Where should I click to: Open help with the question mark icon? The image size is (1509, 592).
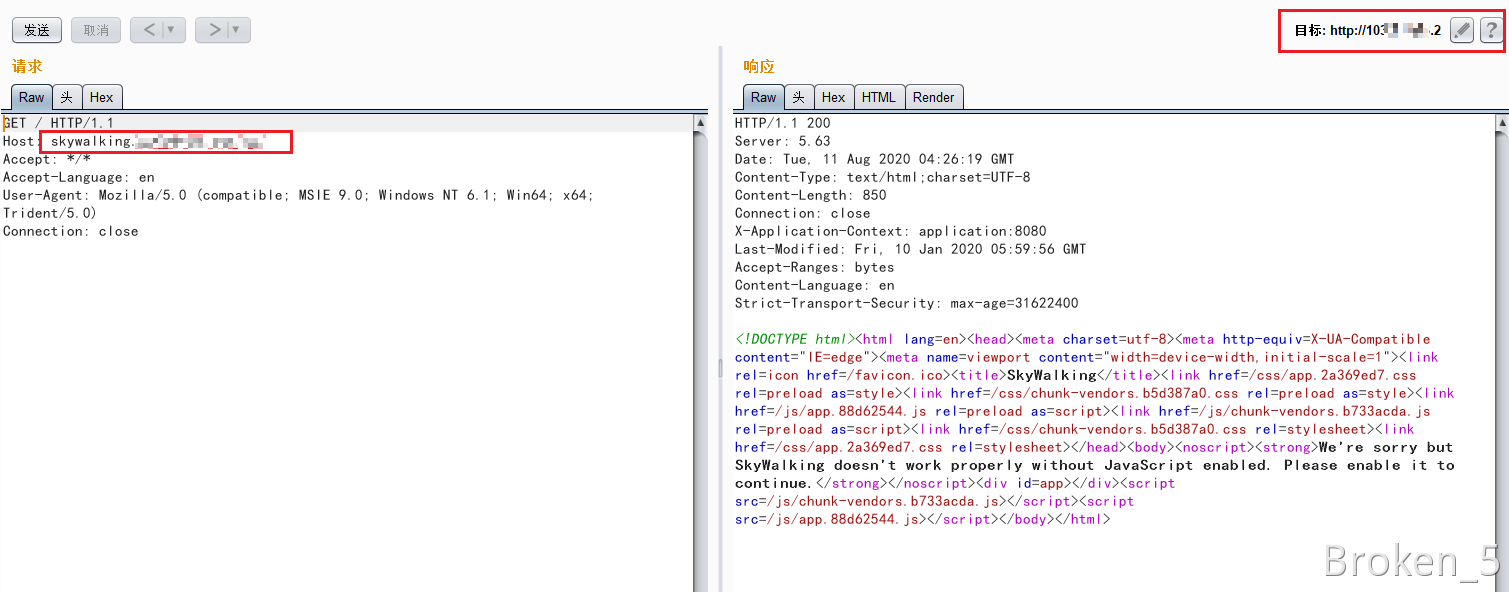tap(1491, 30)
